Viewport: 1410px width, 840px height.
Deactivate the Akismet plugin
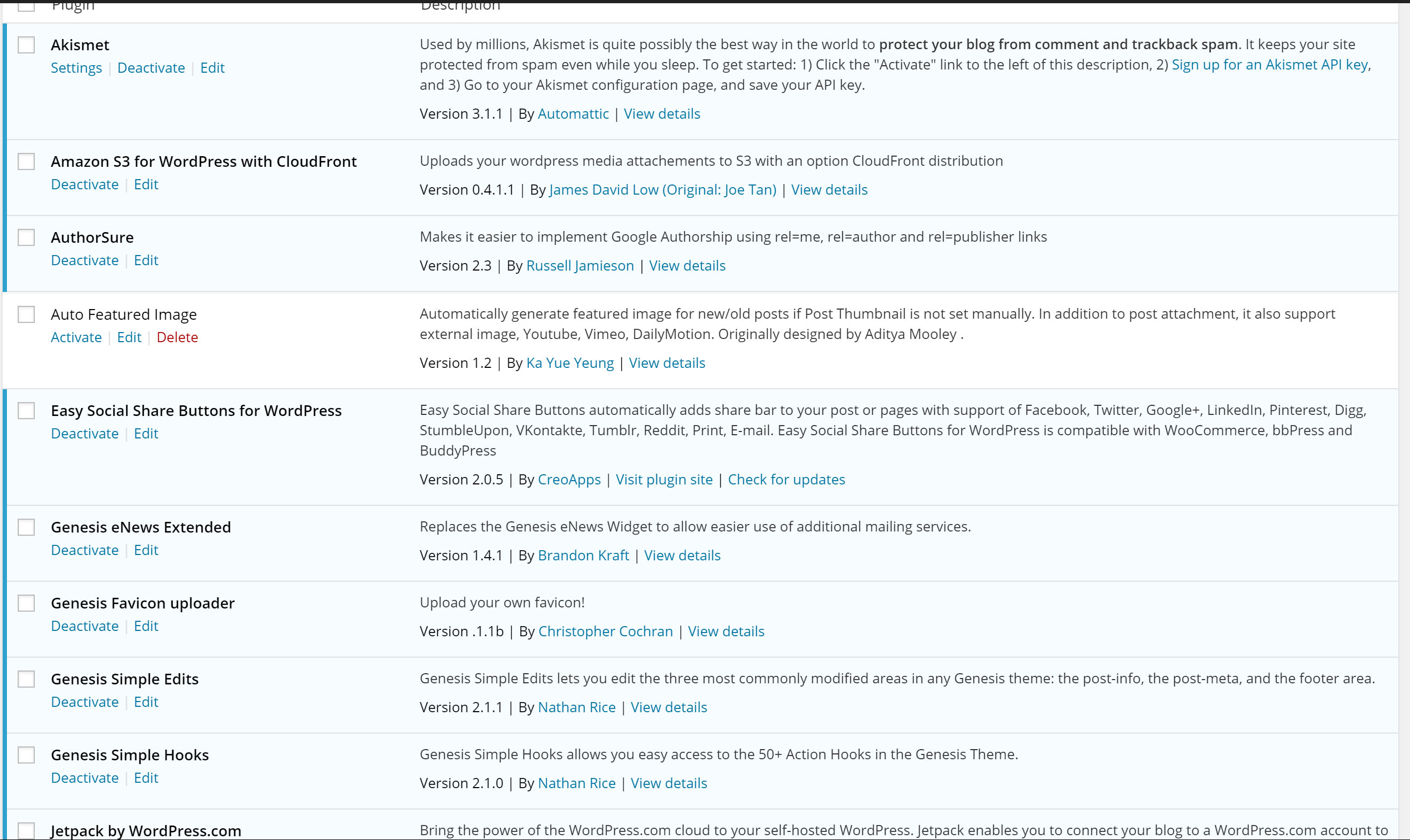[151, 68]
